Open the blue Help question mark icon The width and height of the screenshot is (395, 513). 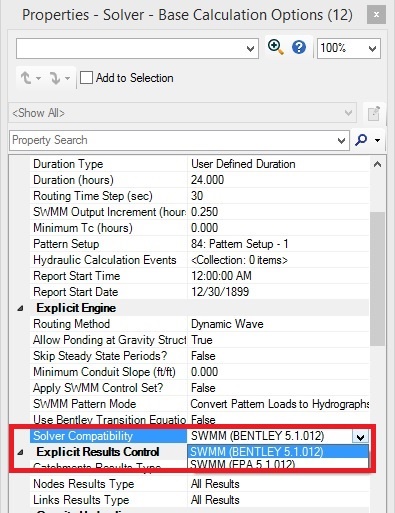coord(299,47)
